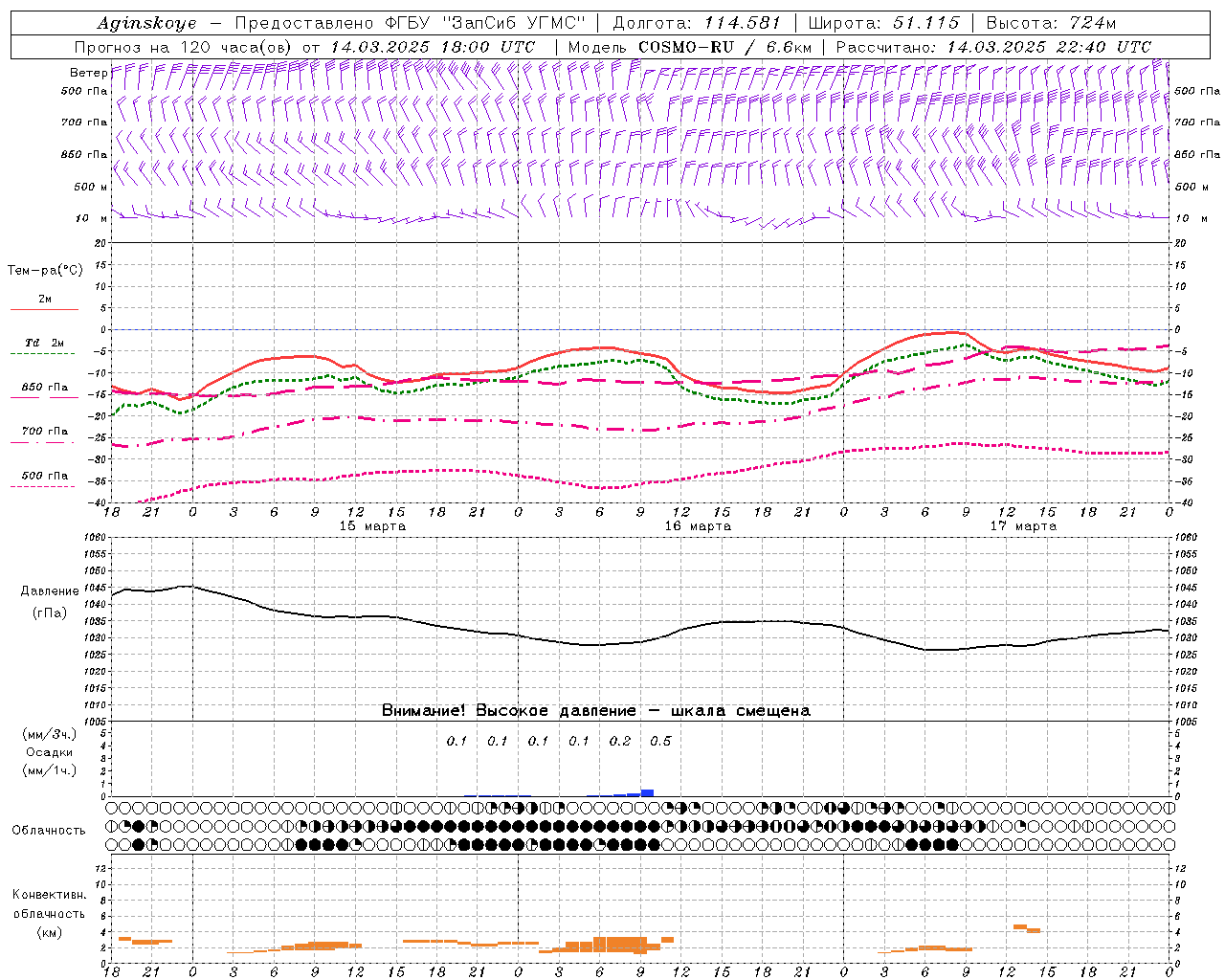Click the Давление pressure chart title

click(x=50, y=591)
